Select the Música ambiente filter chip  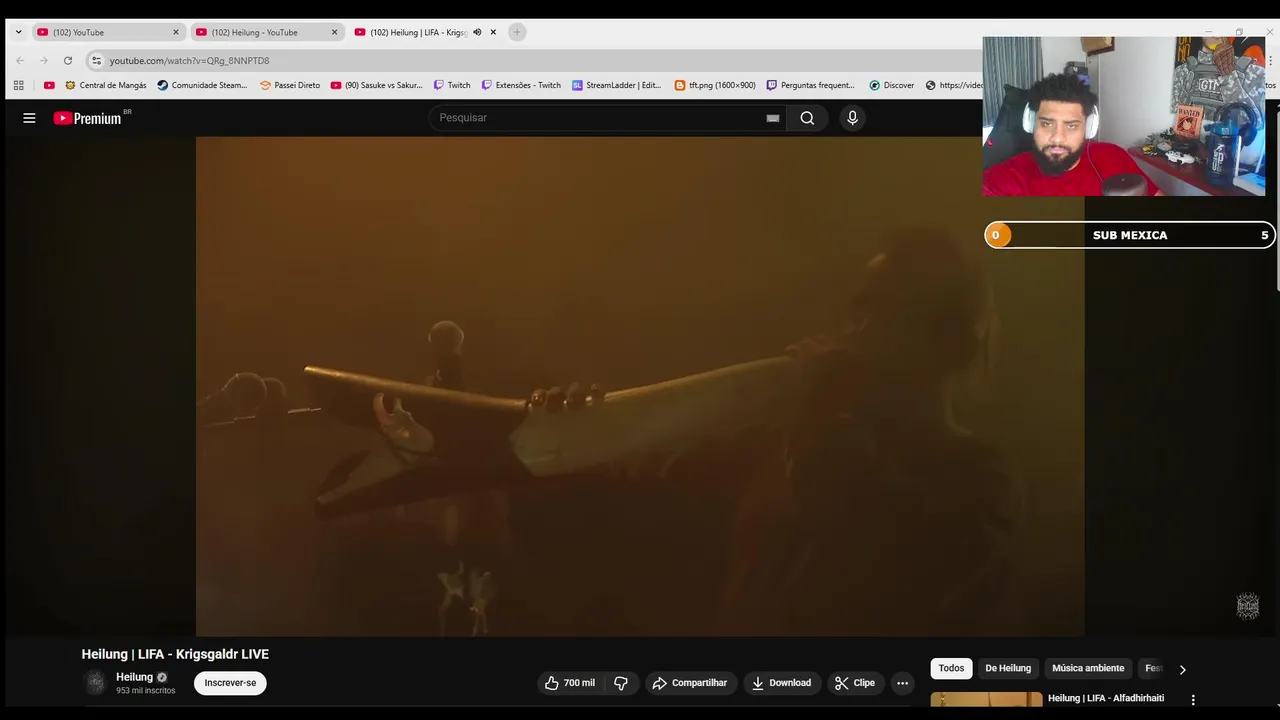1088,668
